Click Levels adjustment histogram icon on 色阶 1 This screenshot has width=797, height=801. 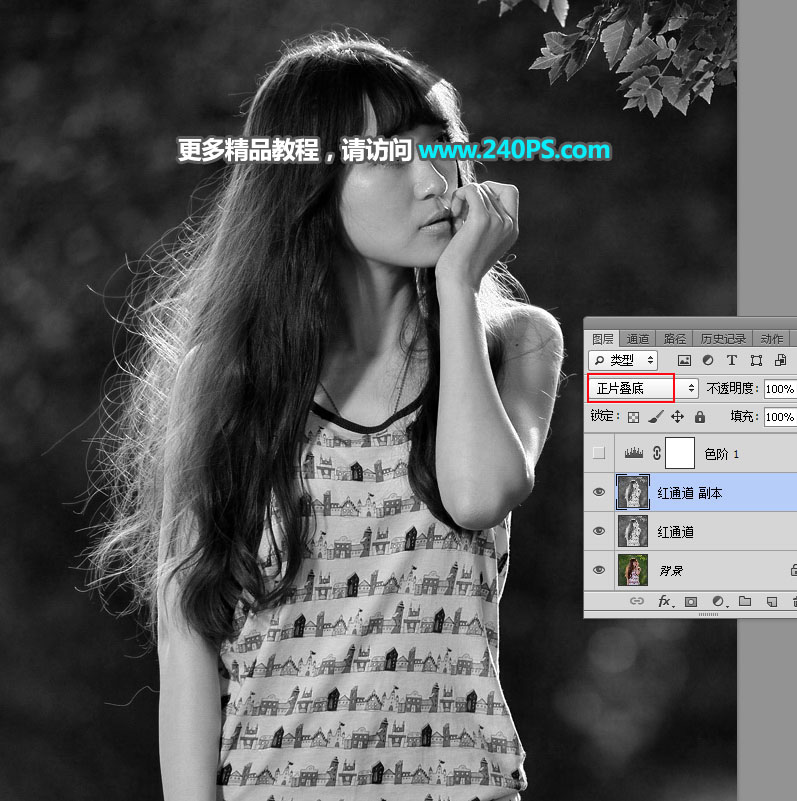(x=634, y=453)
